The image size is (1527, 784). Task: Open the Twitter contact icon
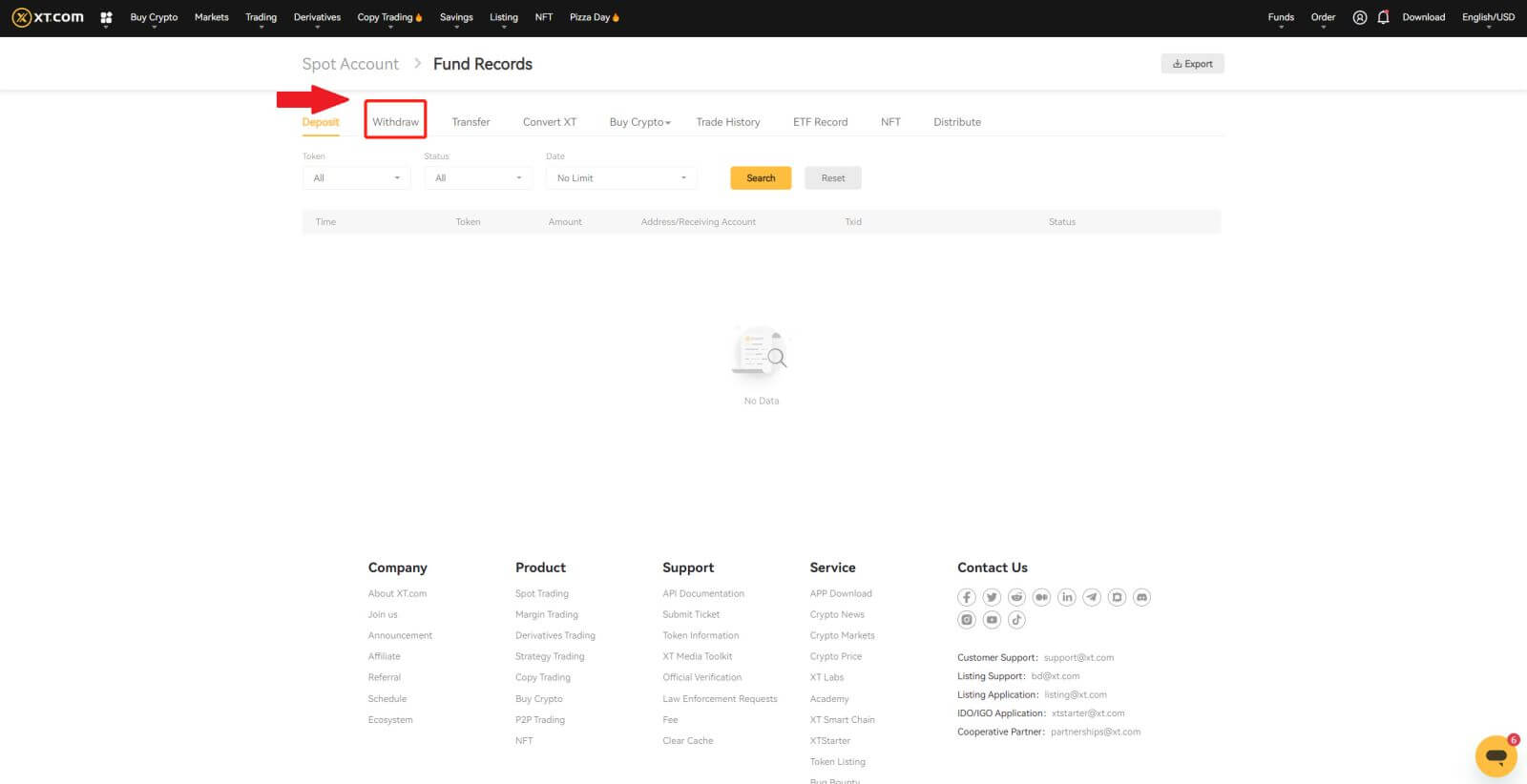tap(992, 597)
